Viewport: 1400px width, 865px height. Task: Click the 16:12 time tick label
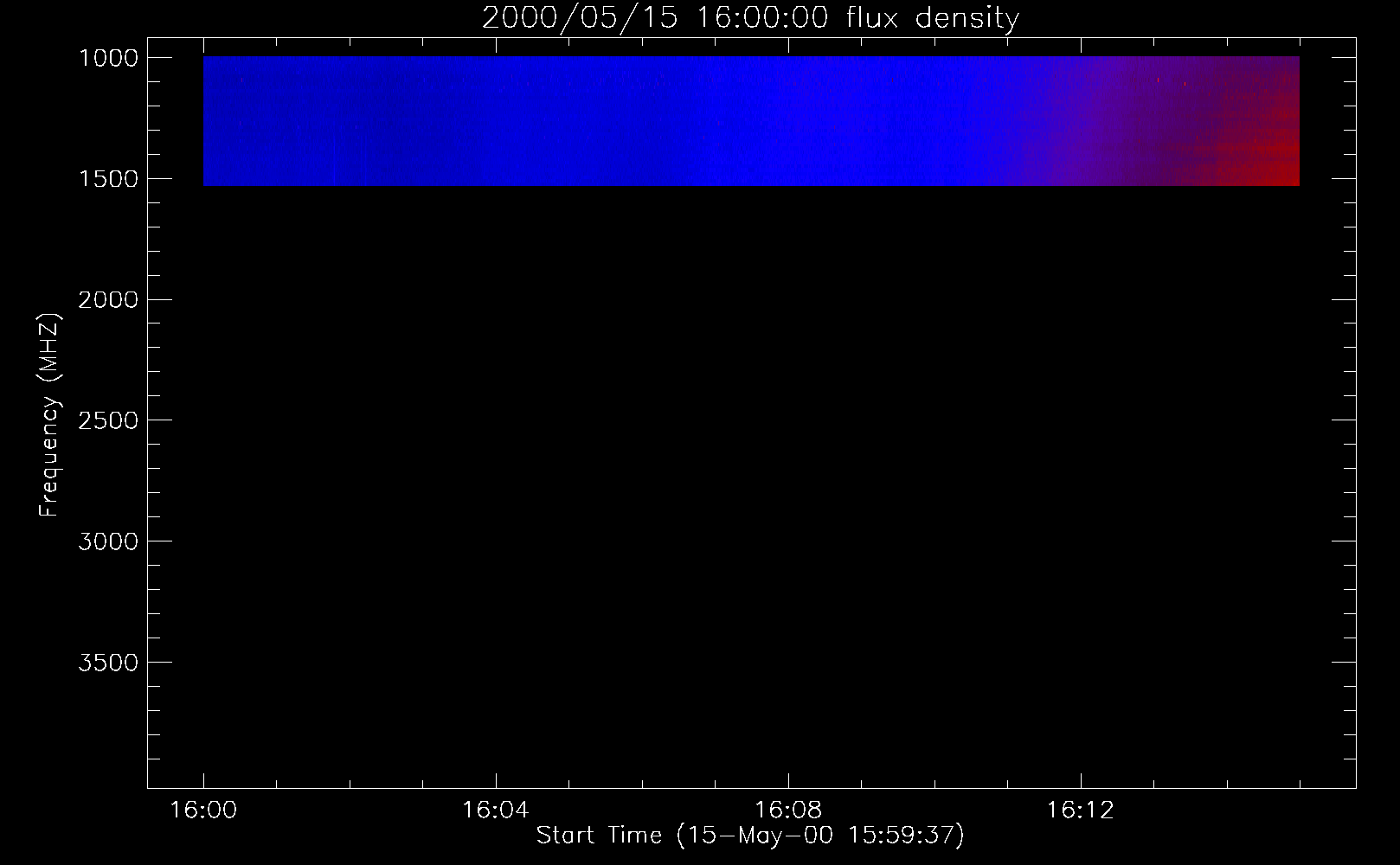1081,811
